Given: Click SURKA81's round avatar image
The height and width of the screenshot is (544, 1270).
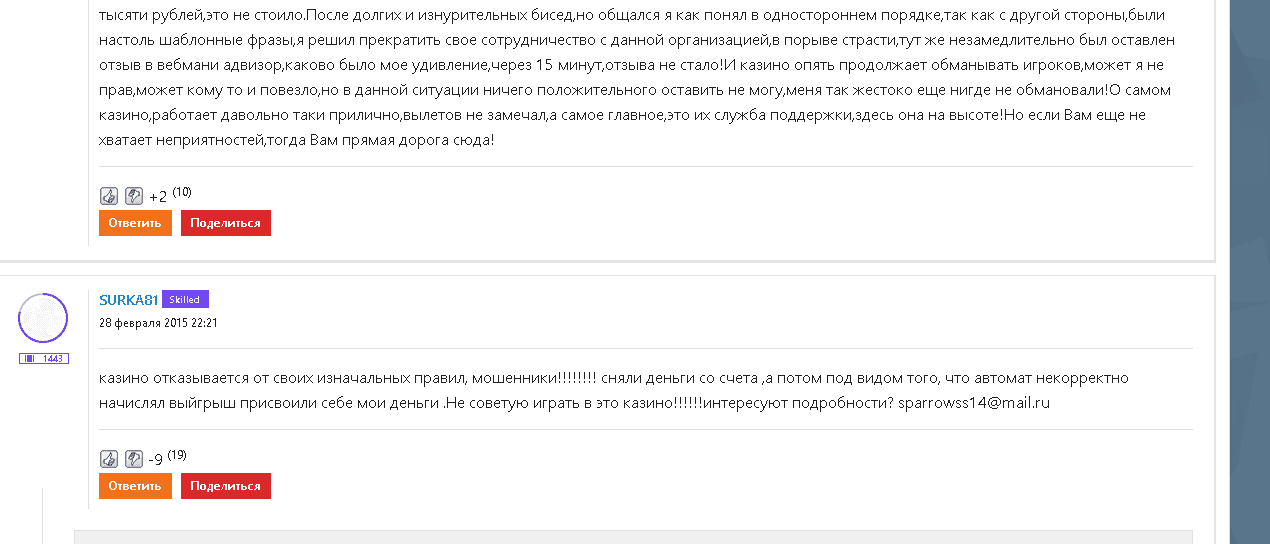Looking at the screenshot, I should point(43,319).
